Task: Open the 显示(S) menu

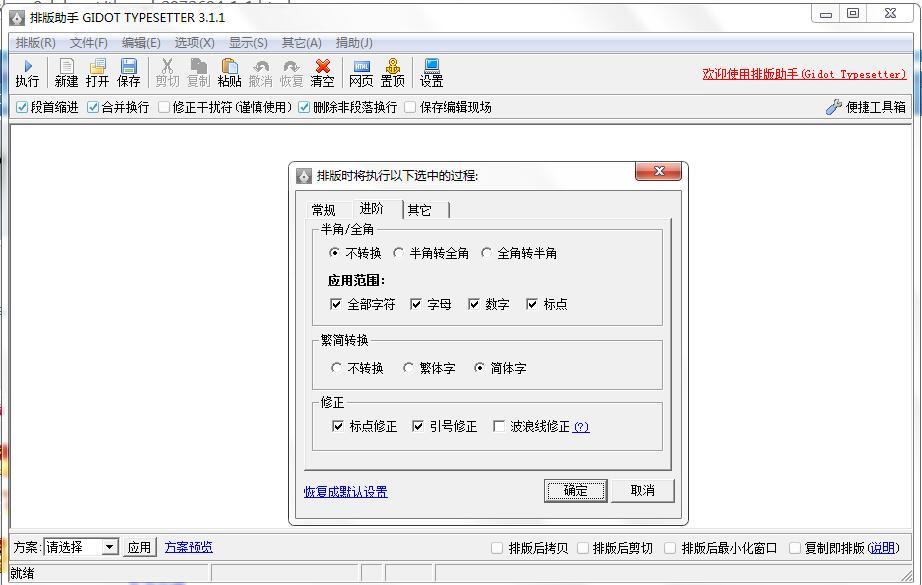Action: (x=248, y=43)
